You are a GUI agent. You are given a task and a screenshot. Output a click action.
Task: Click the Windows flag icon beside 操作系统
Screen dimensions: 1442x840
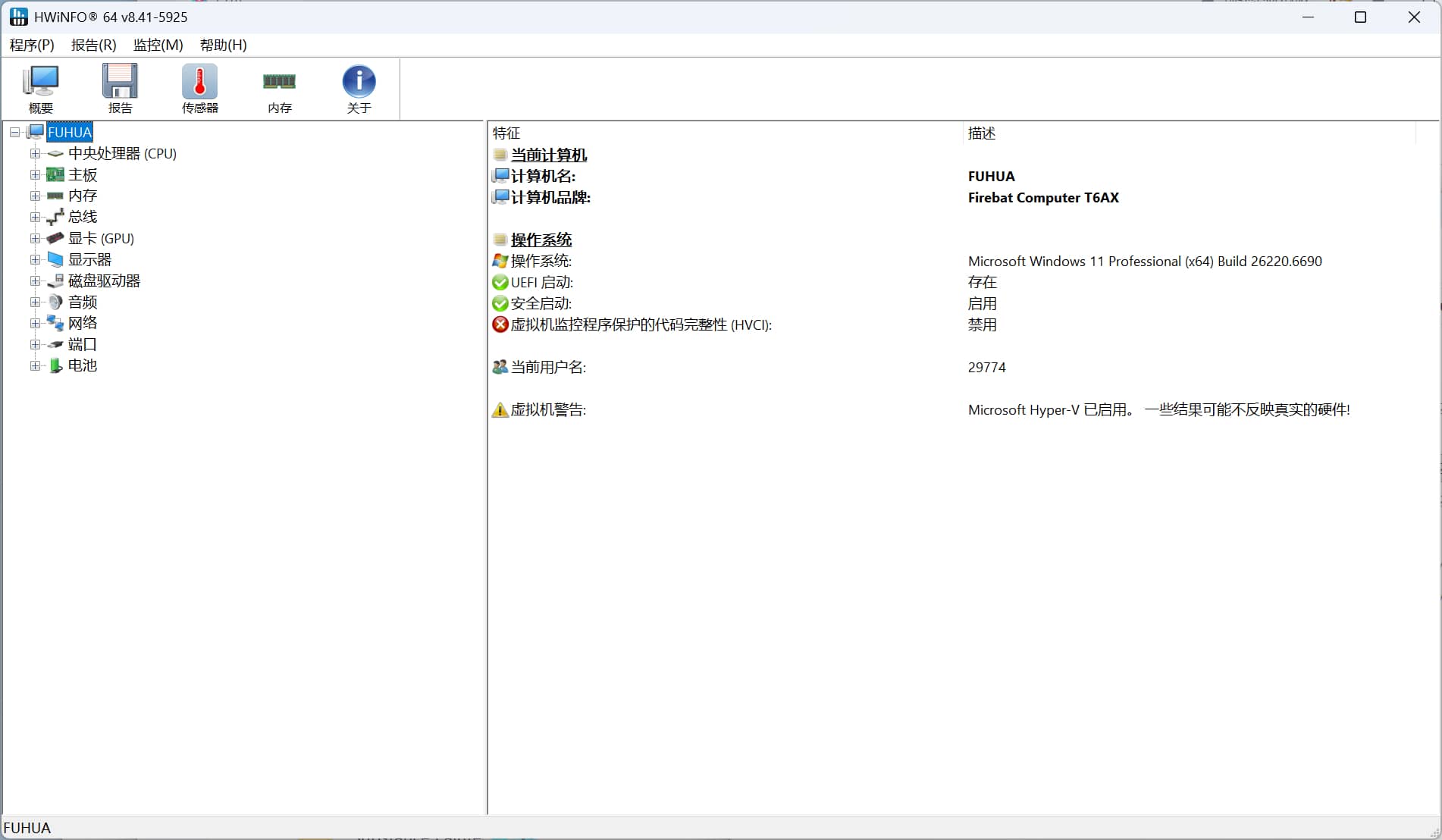pos(500,261)
